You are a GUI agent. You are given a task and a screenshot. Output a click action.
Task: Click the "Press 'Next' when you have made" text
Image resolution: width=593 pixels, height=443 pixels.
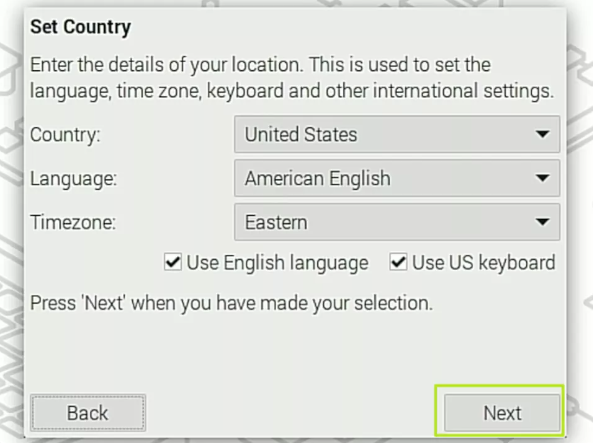click(x=171, y=303)
